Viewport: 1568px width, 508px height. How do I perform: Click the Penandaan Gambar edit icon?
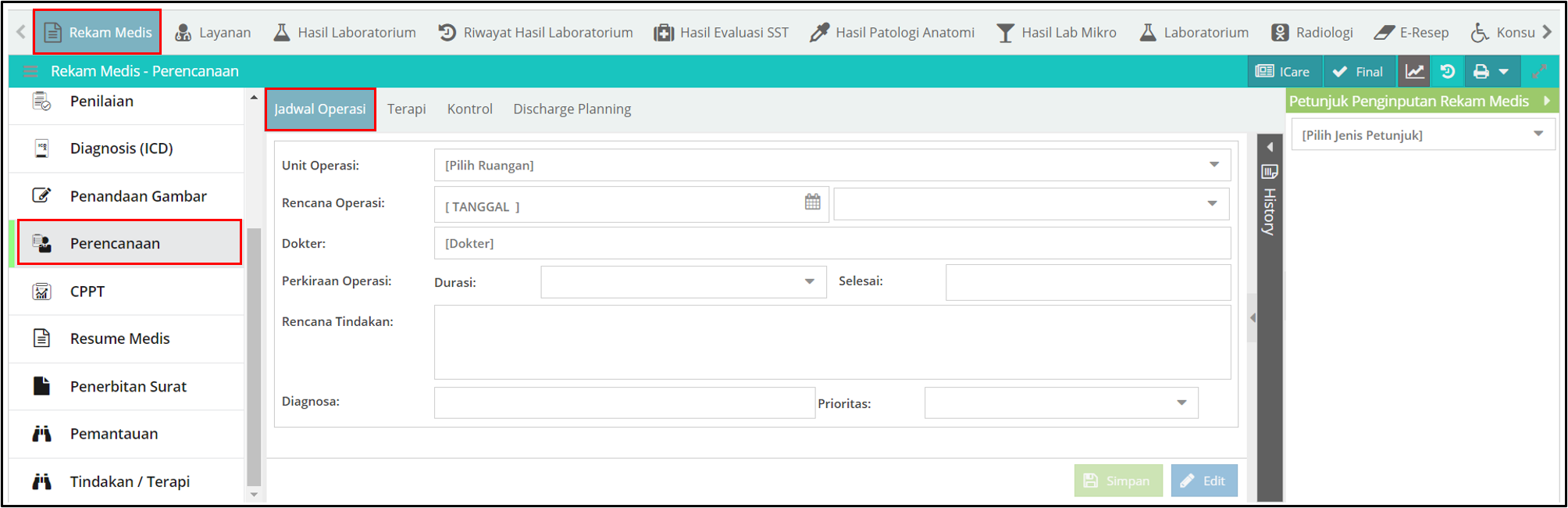(41, 195)
